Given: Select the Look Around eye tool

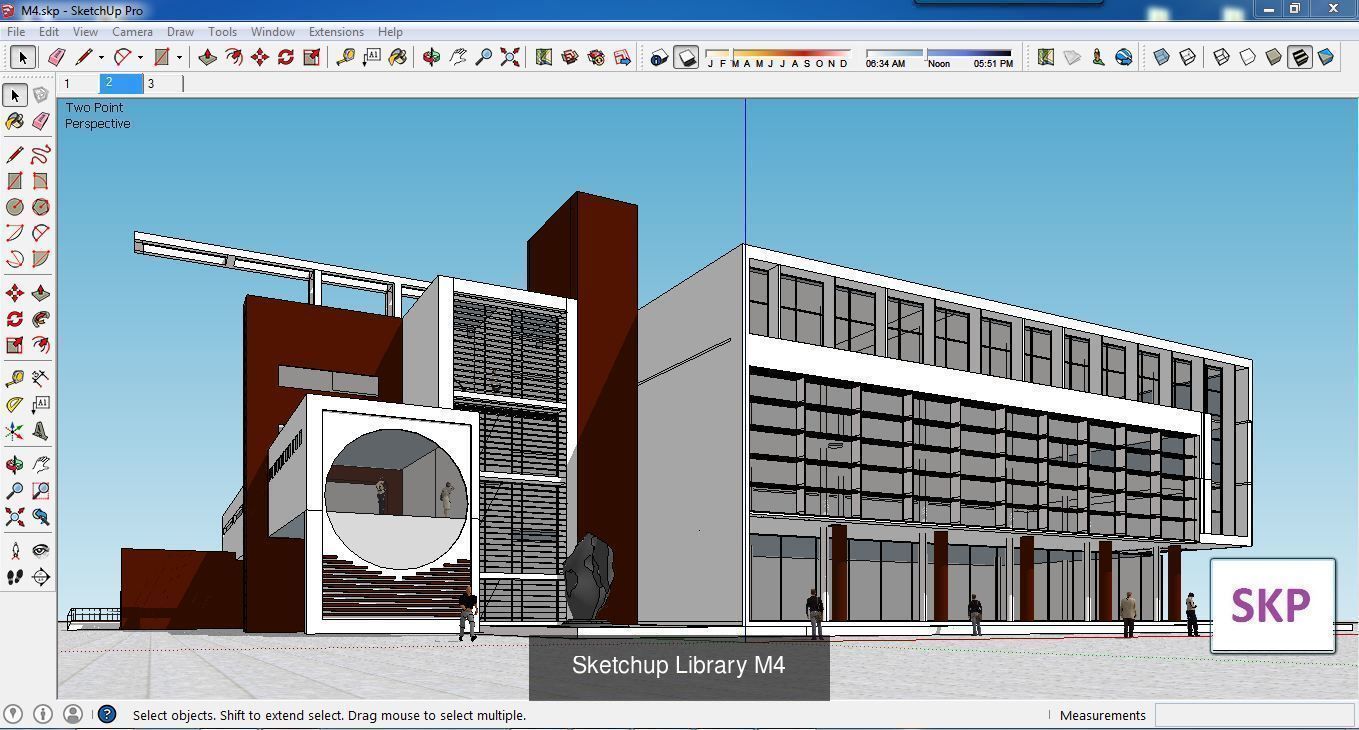Looking at the screenshot, I should [41, 551].
